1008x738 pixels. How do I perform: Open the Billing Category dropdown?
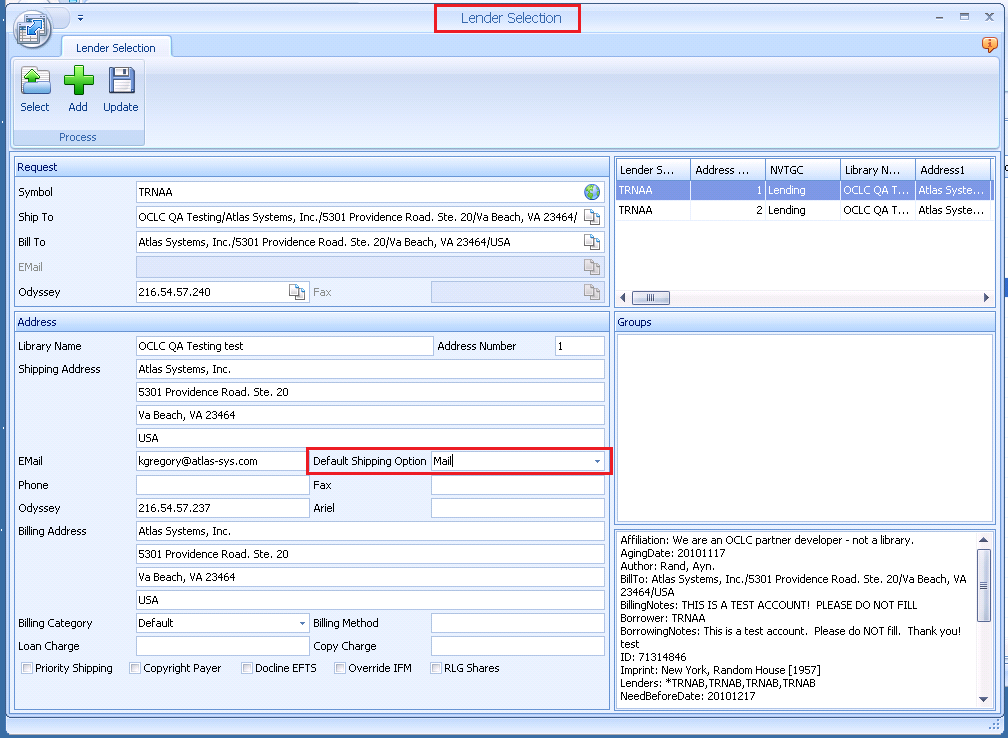302,623
